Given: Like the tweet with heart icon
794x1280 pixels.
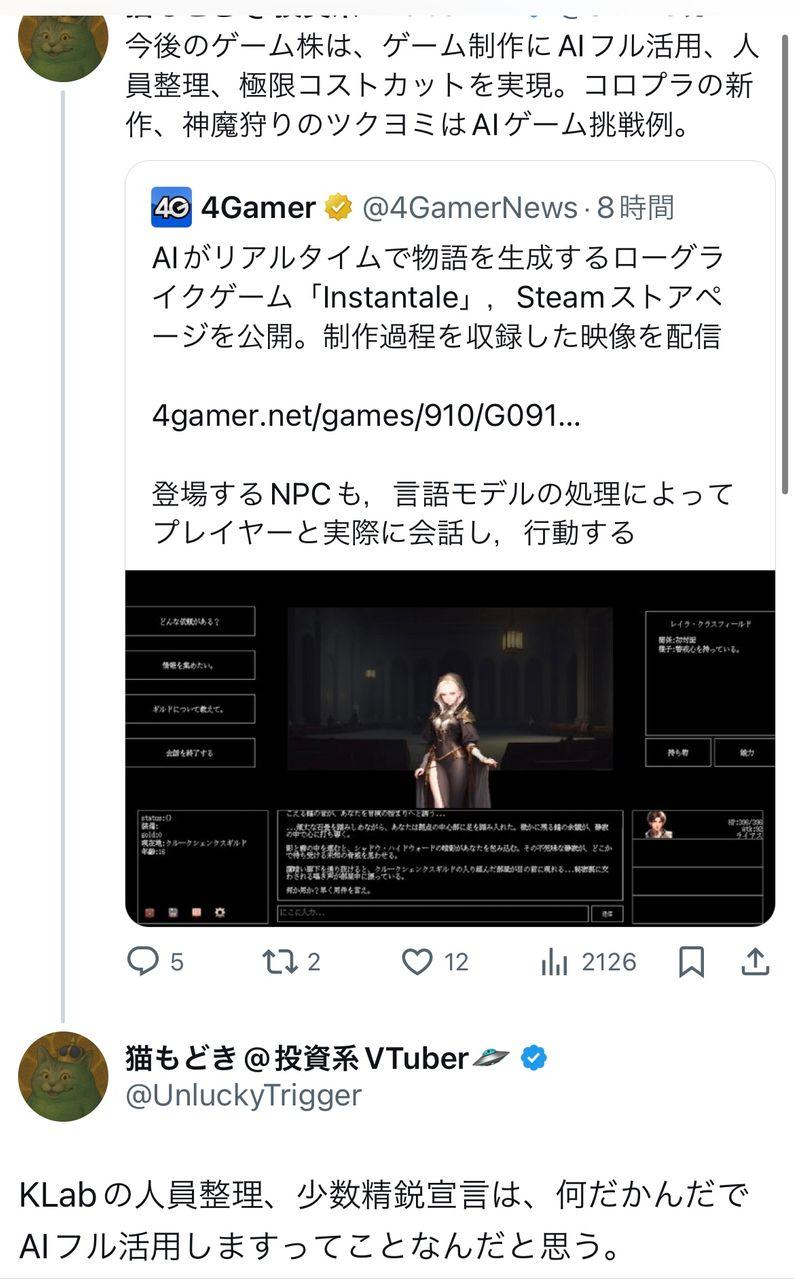Looking at the screenshot, I should [416, 962].
